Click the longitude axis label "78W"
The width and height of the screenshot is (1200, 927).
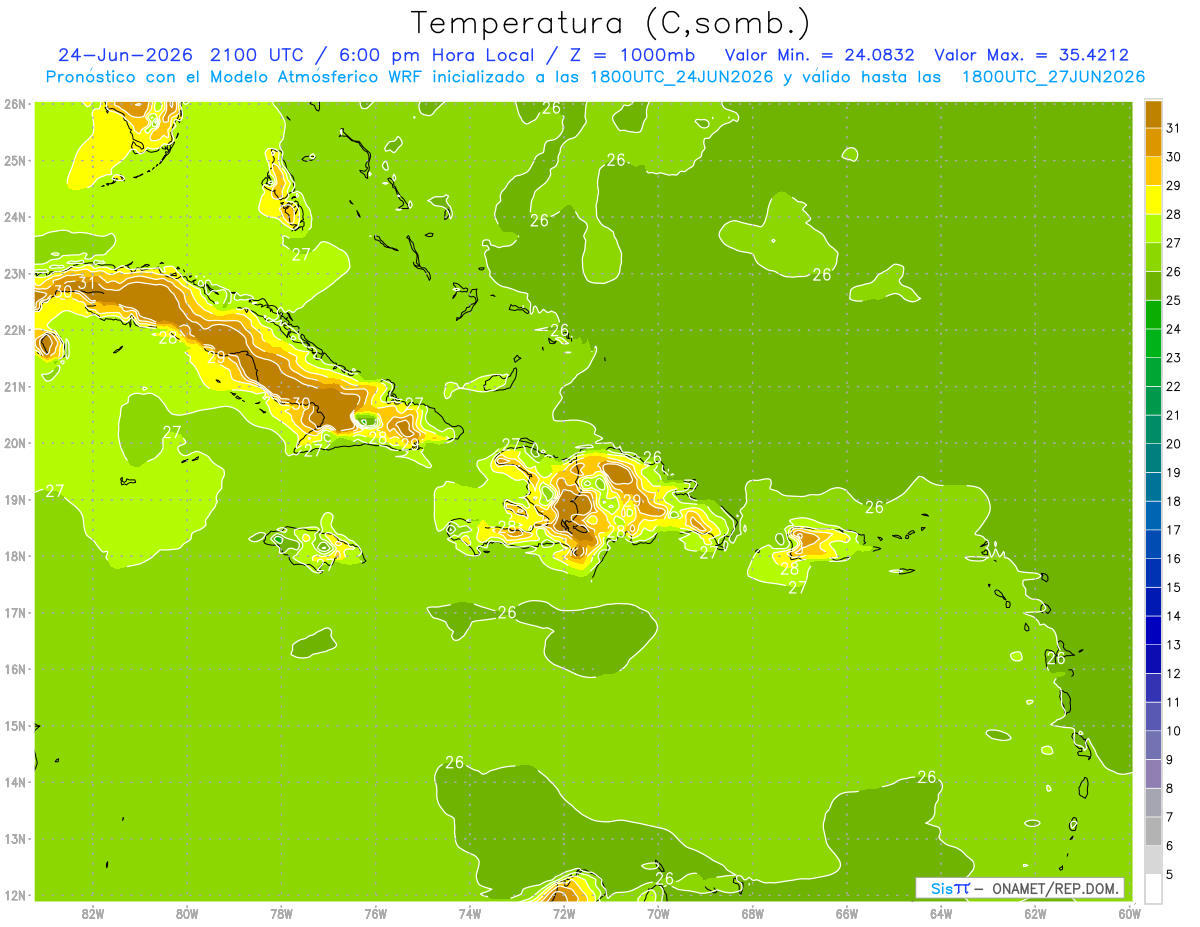pyautogui.click(x=281, y=913)
